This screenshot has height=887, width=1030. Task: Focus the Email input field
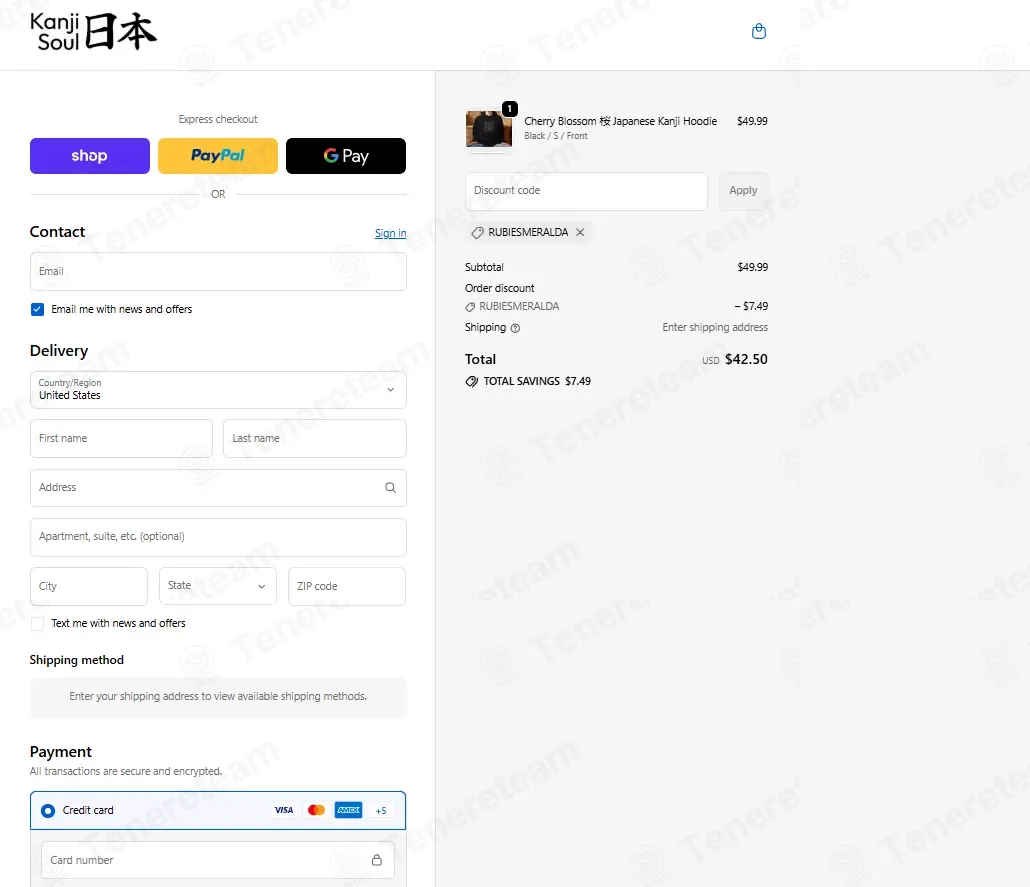[218, 271]
